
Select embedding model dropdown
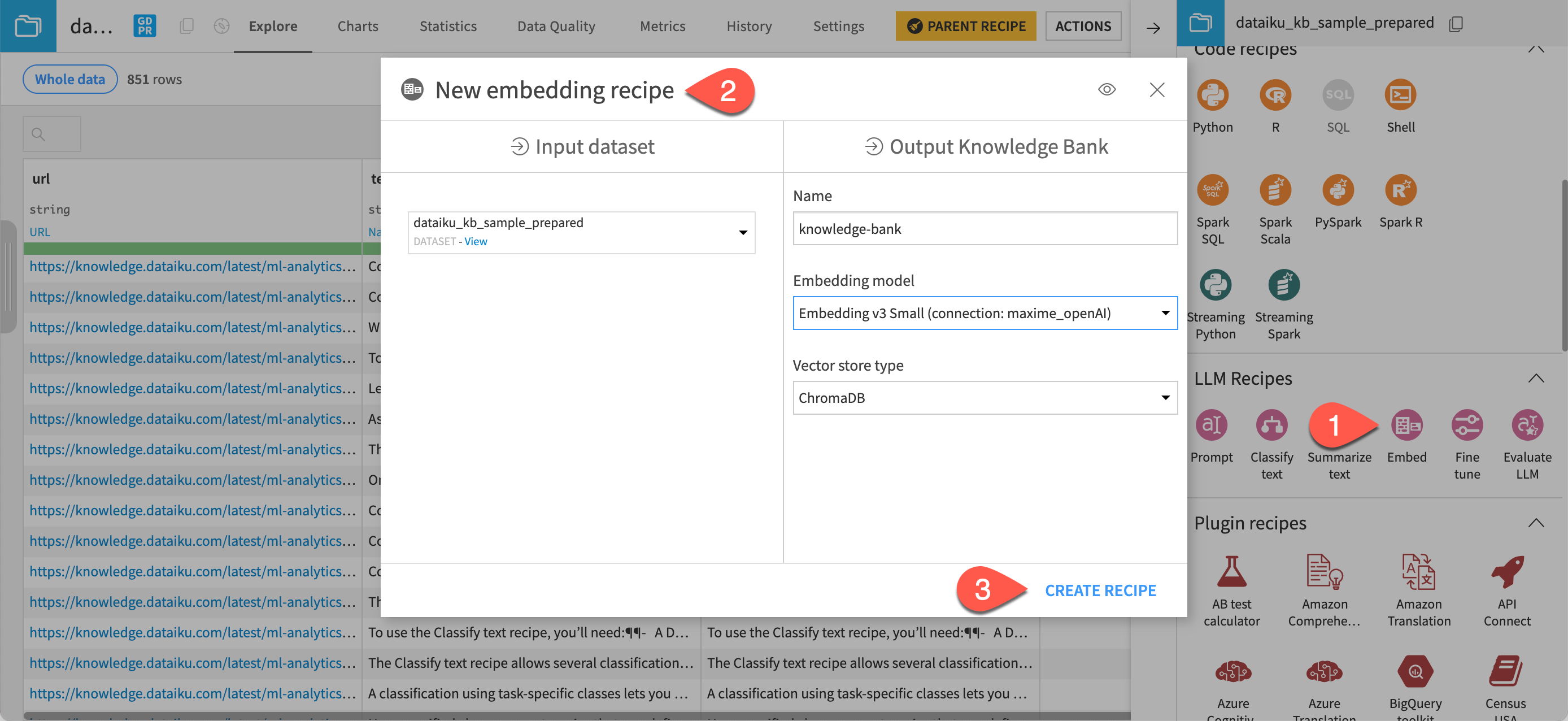984,312
